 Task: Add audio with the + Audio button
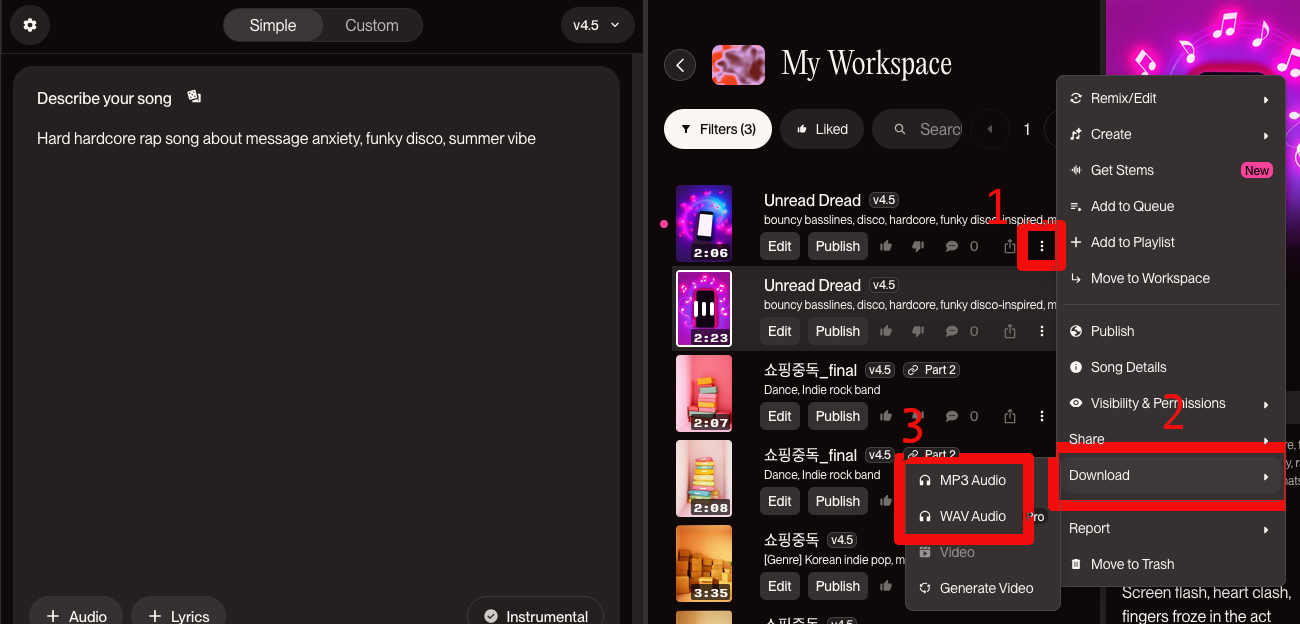[76, 615]
